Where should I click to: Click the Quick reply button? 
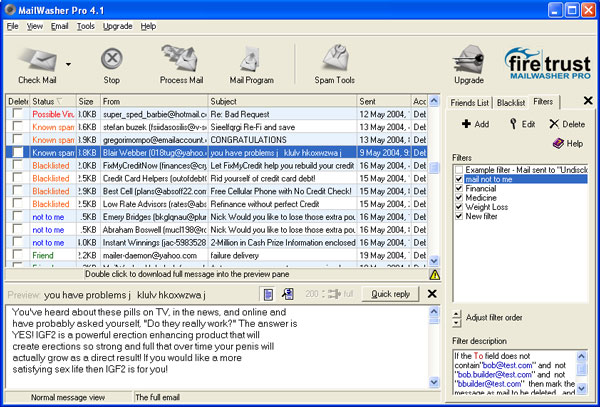pyautogui.click(x=390, y=294)
